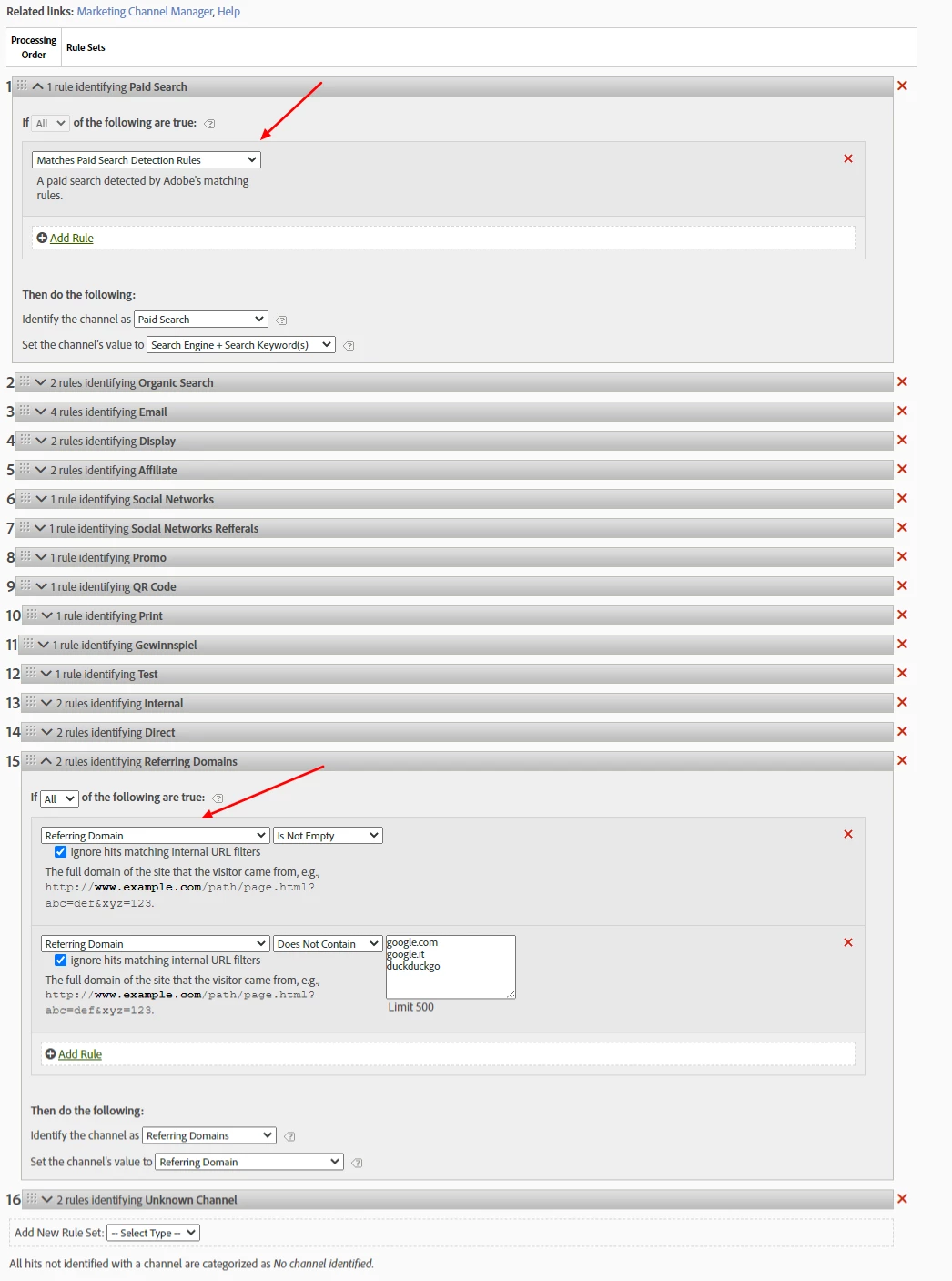Delete the Social Networks rule set
Screen dimensions: 952x1281
pos(902,498)
